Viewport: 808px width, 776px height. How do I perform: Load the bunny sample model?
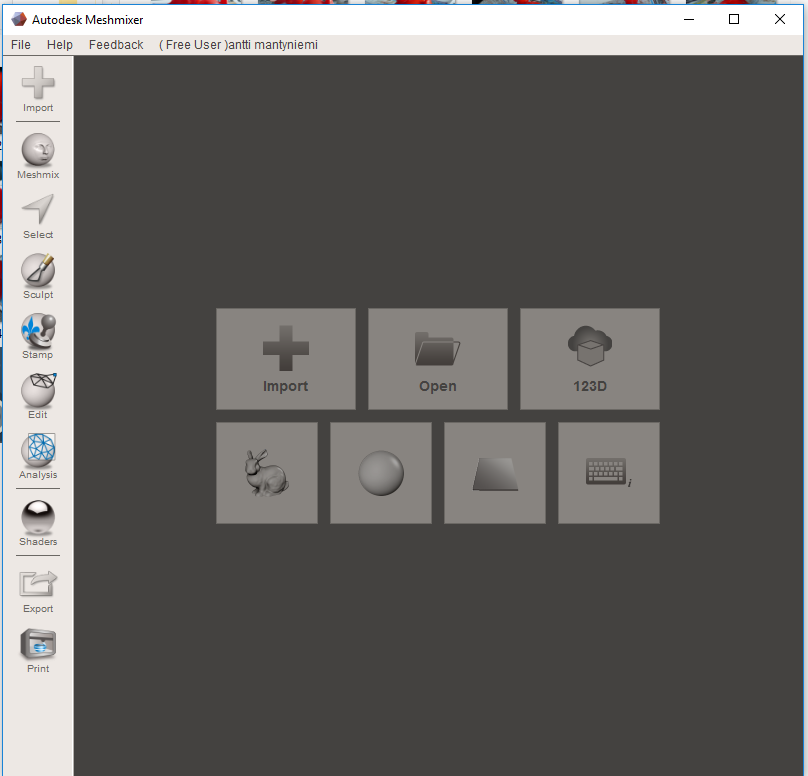tap(267, 473)
